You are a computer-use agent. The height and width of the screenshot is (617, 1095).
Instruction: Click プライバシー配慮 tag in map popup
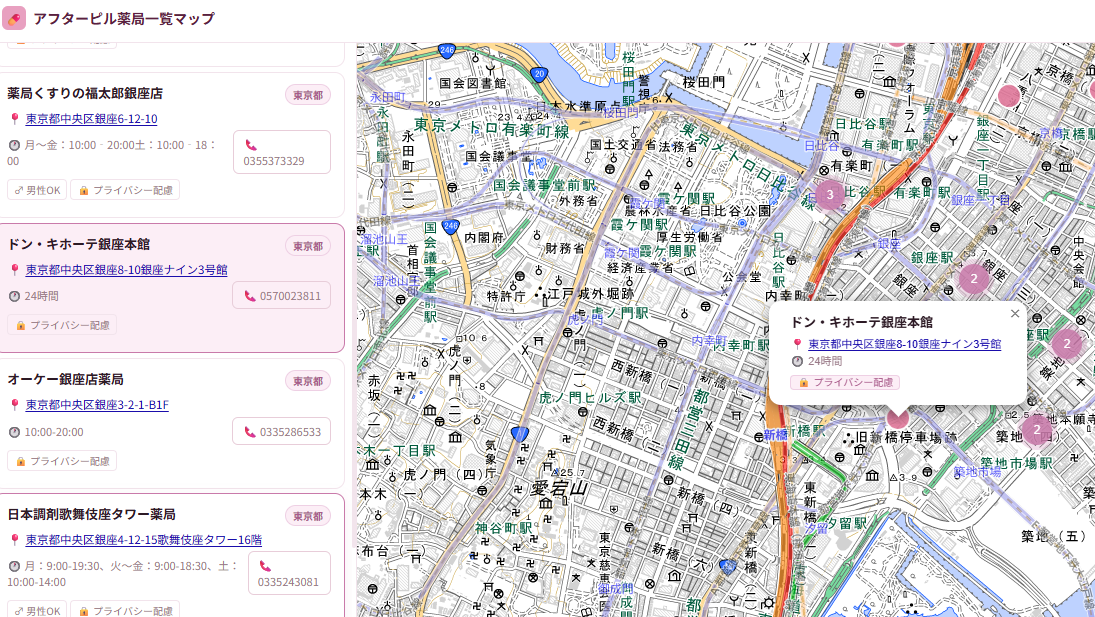pyautogui.click(x=845, y=382)
